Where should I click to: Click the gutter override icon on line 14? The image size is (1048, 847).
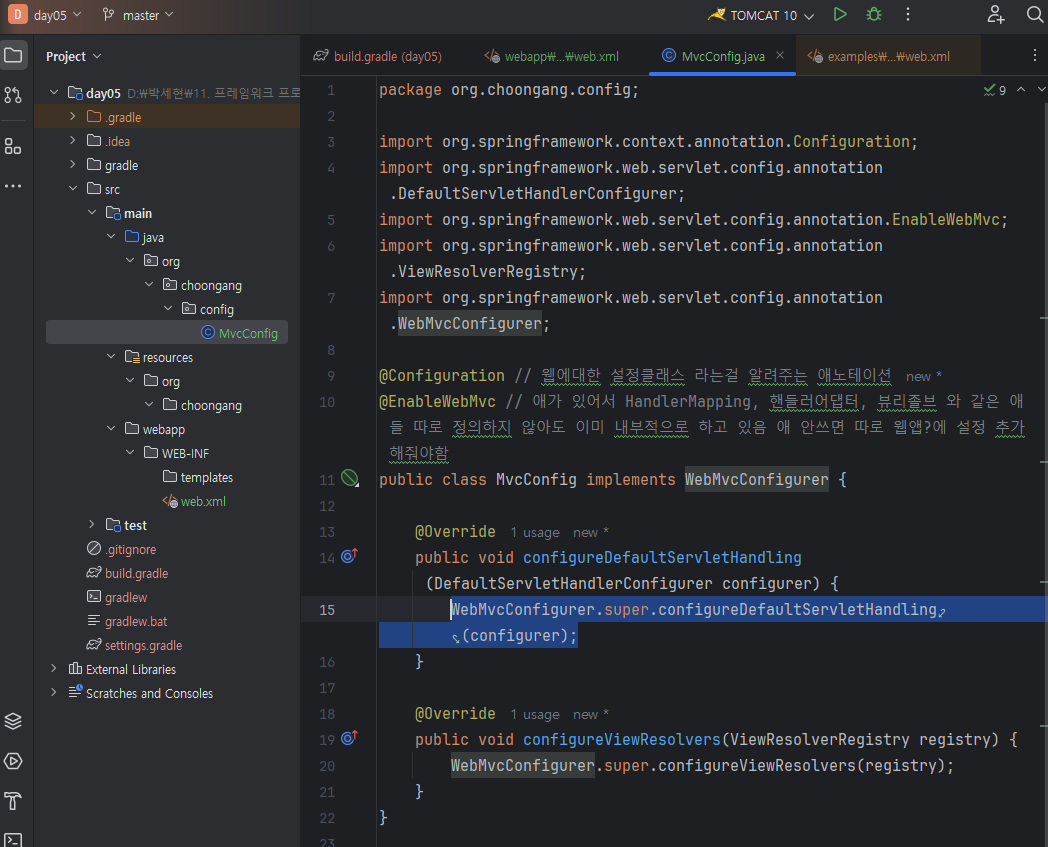[349, 557]
